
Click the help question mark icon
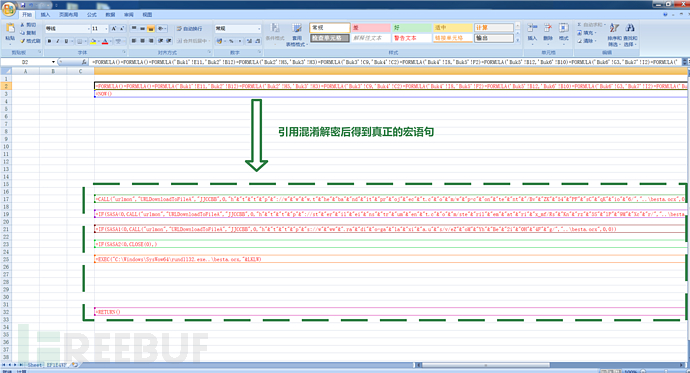(x=665, y=15)
